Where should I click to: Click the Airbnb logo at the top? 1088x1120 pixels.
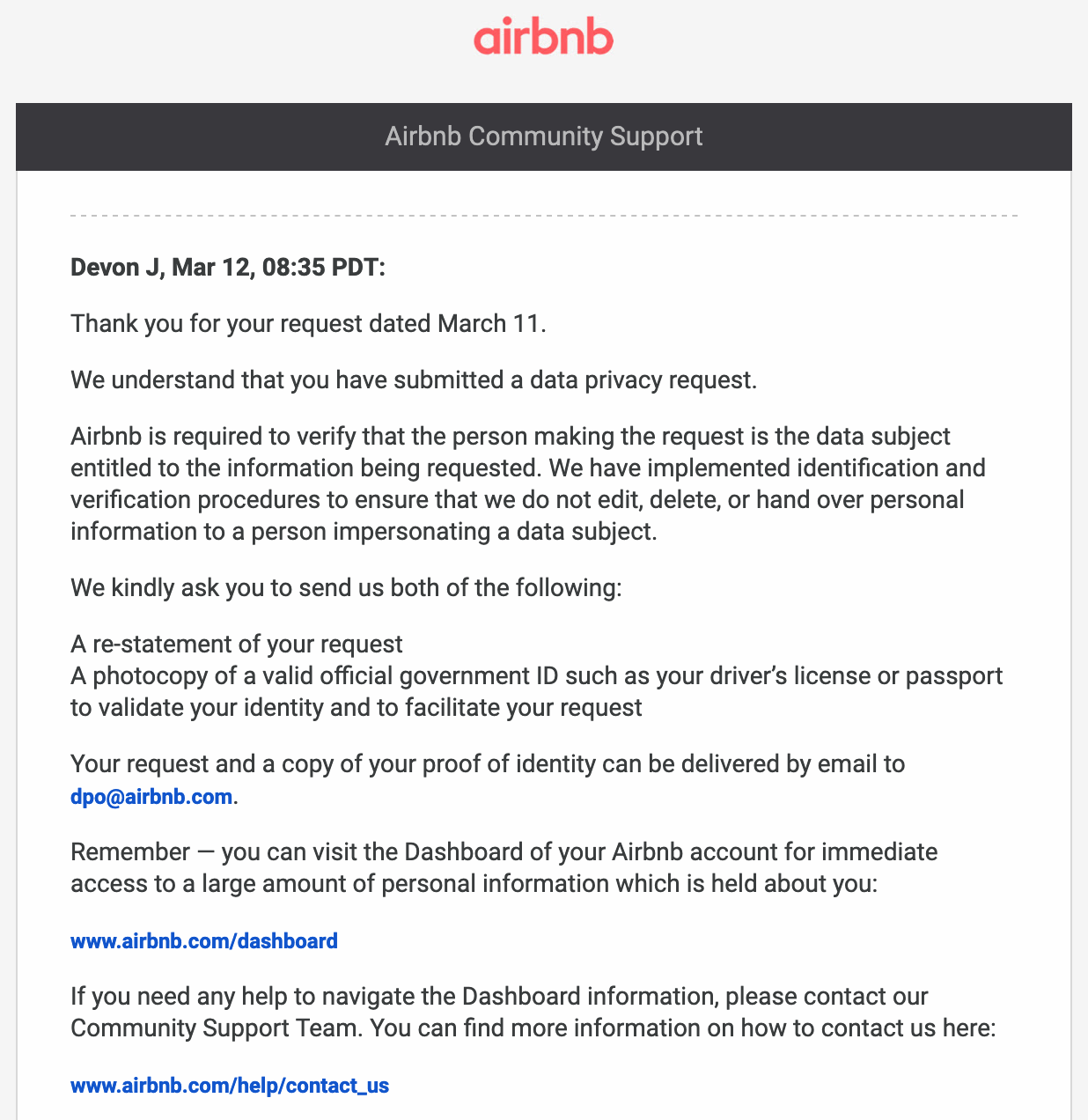pyautogui.click(x=543, y=39)
